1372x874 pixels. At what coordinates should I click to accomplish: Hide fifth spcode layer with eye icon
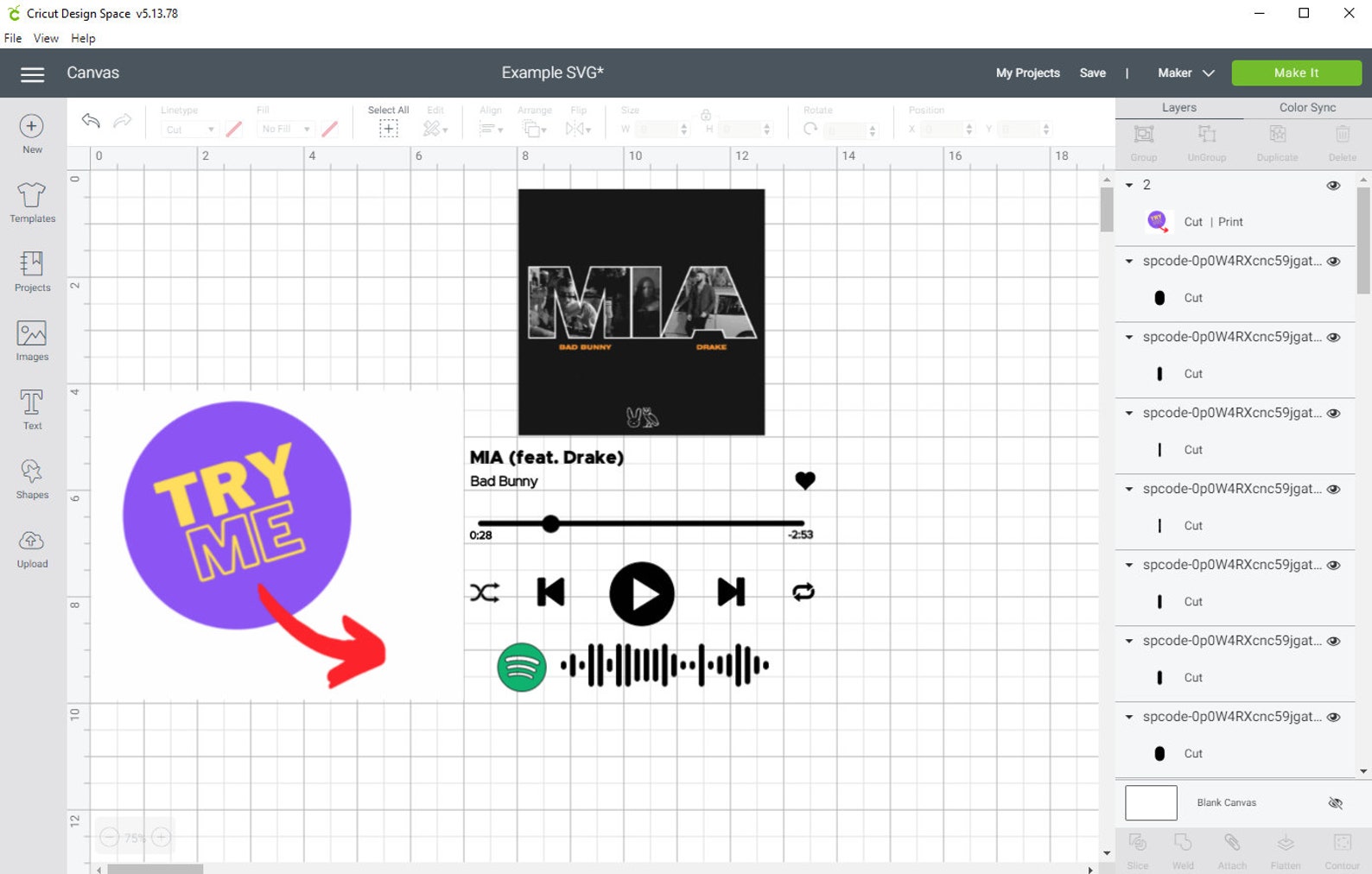tap(1333, 566)
